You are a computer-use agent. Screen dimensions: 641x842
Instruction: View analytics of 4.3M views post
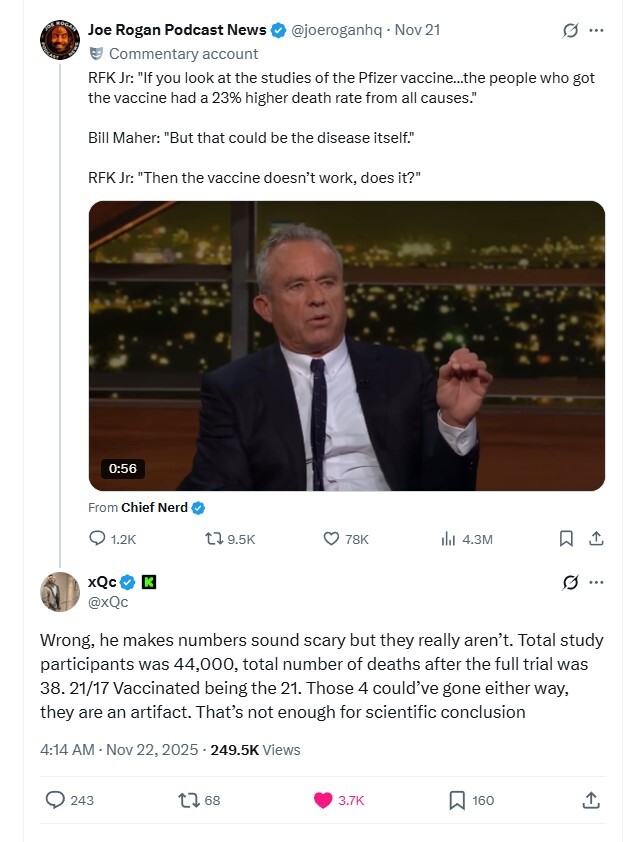click(x=449, y=538)
